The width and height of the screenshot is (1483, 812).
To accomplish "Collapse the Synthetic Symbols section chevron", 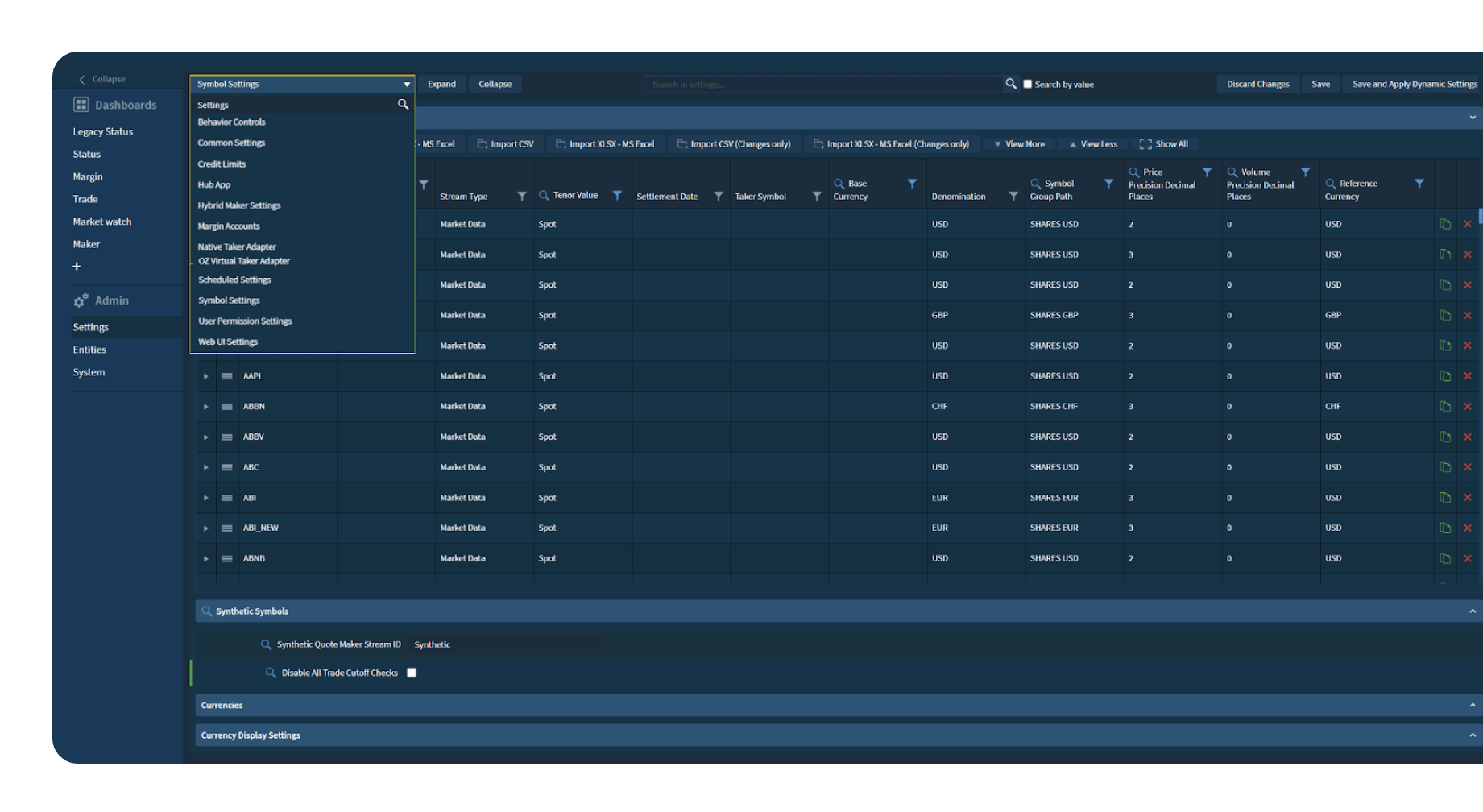I will coord(1473,611).
